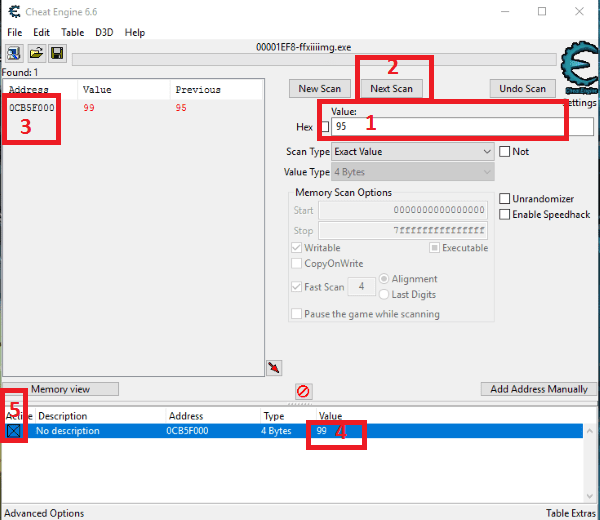
Task: Open the process list icon
Action: (x=14, y=53)
